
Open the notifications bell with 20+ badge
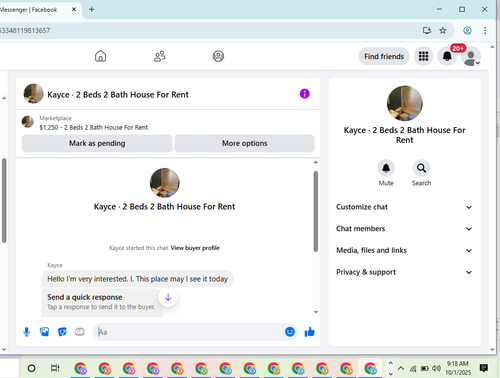tap(447, 56)
